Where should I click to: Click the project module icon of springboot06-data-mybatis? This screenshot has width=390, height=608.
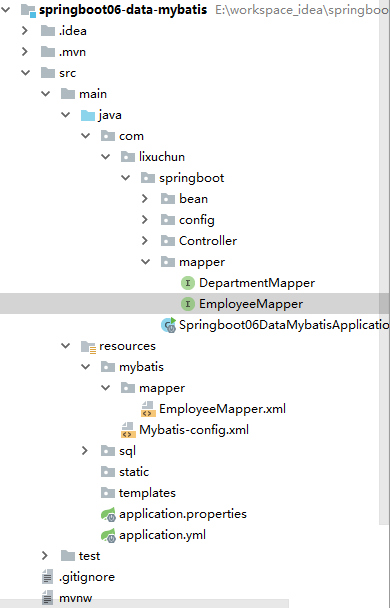click(x=28, y=10)
